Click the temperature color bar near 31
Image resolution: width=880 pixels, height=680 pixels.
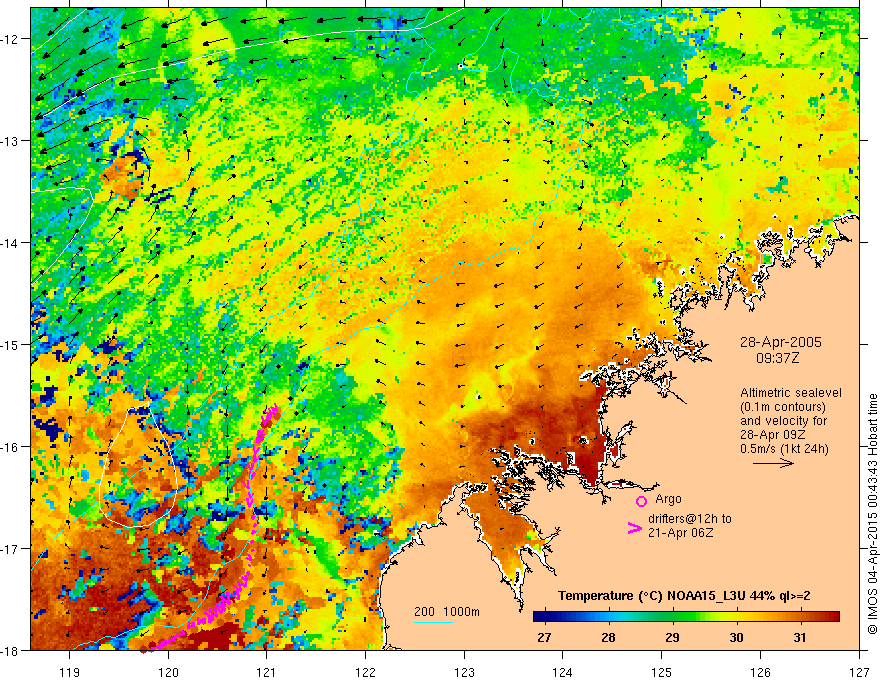click(800, 617)
